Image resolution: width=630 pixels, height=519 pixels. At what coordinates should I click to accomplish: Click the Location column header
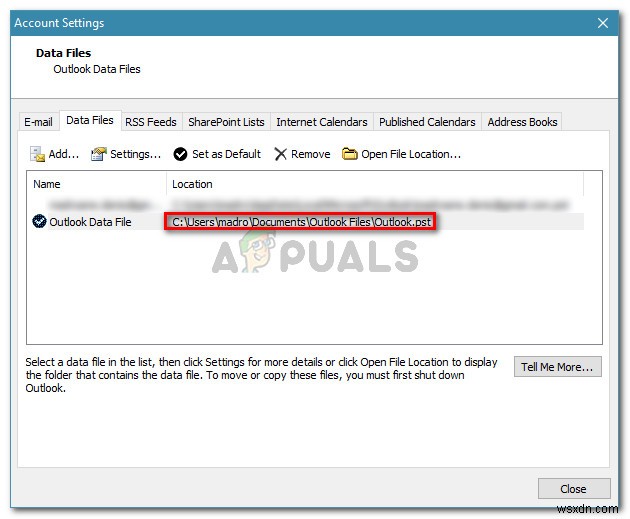click(x=375, y=184)
